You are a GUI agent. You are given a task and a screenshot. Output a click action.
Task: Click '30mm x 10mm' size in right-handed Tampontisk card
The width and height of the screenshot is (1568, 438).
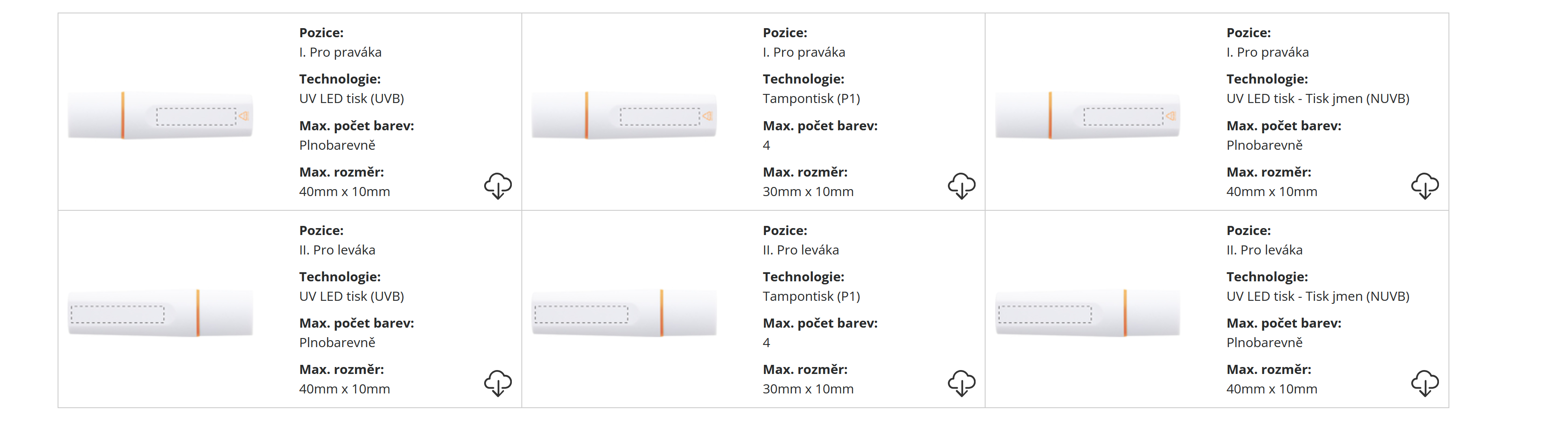(808, 192)
